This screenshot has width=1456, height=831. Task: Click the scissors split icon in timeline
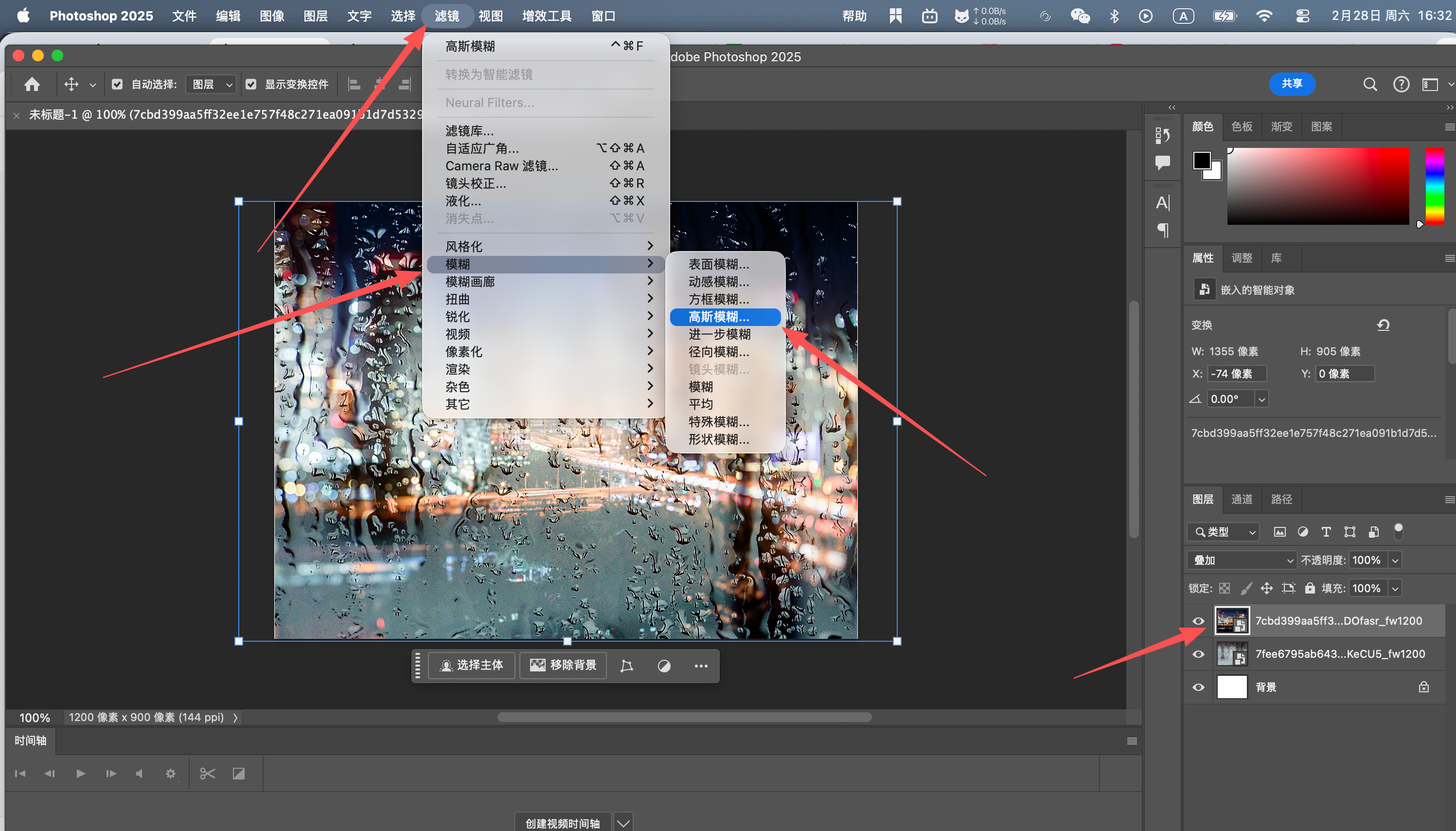pos(208,774)
